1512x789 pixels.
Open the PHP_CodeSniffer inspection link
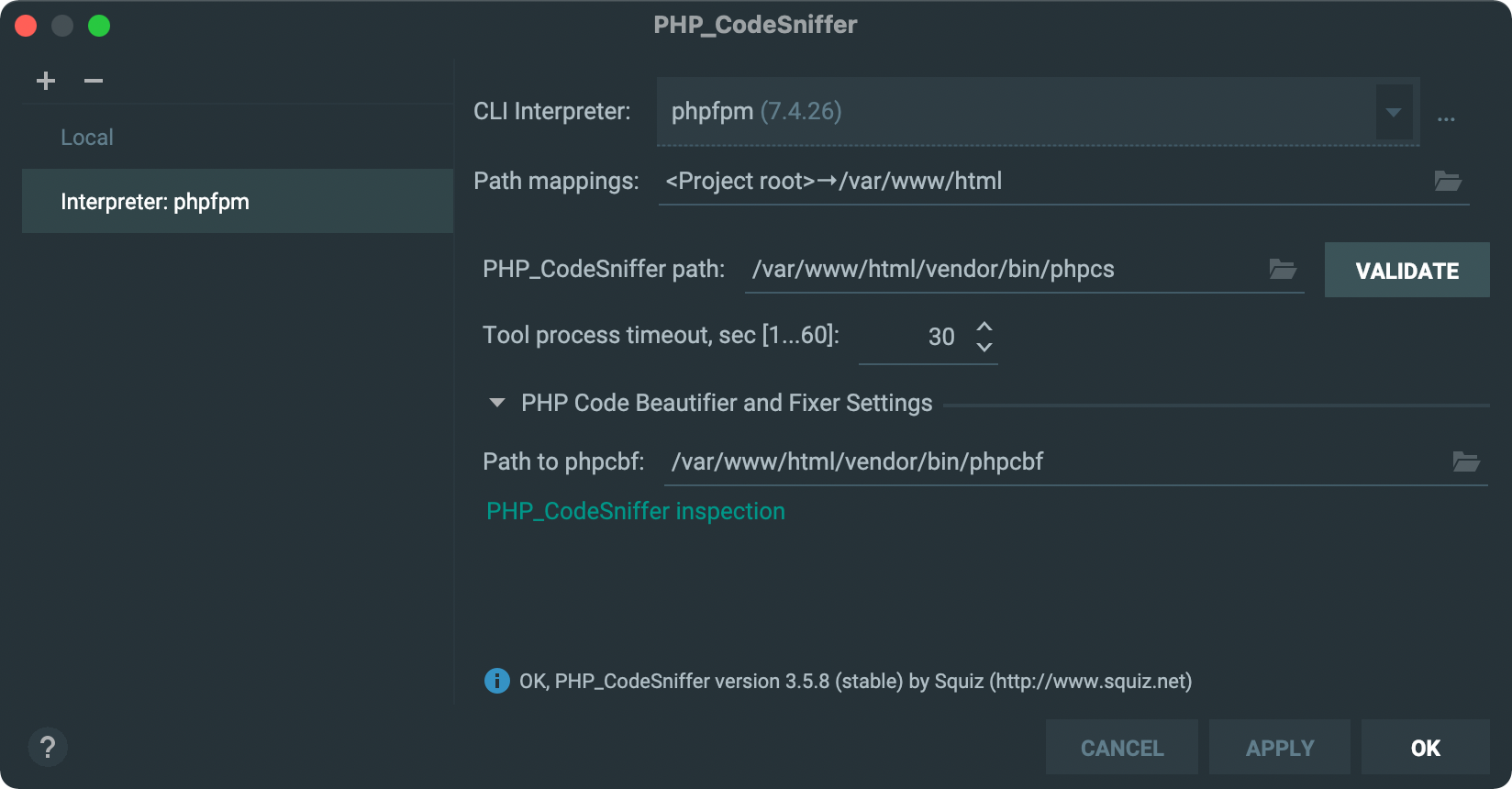(636, 511)
